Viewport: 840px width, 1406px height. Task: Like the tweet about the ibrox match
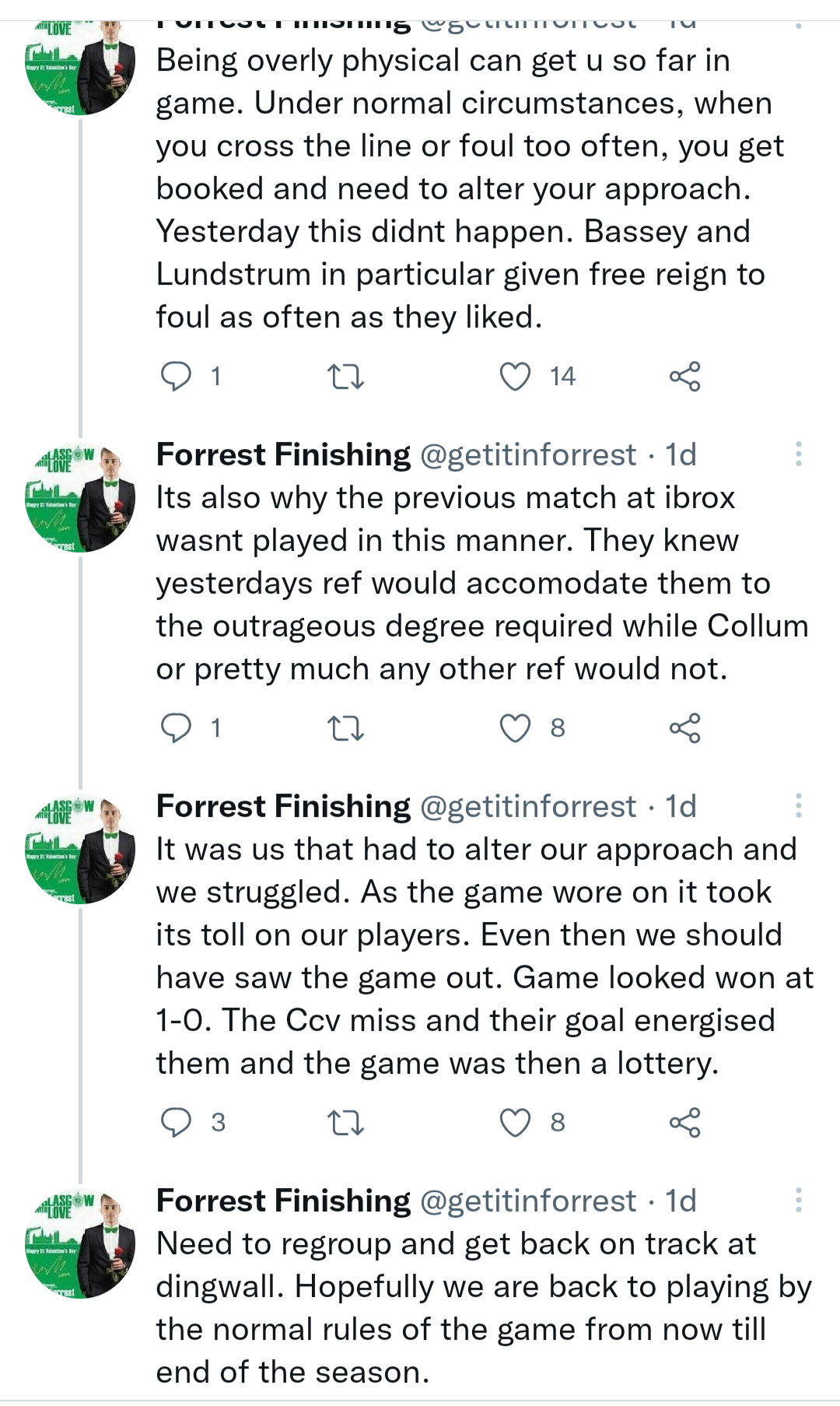[x=515, y=728]
